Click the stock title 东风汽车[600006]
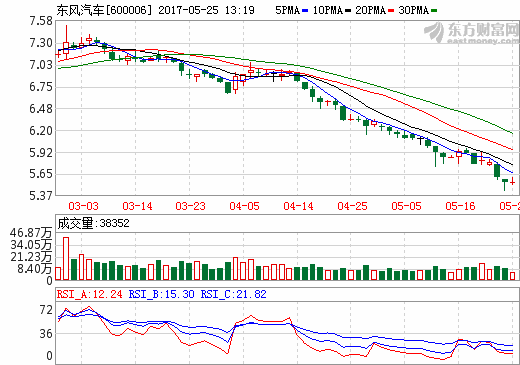This screenshot has height=365, width=520. 104,10
